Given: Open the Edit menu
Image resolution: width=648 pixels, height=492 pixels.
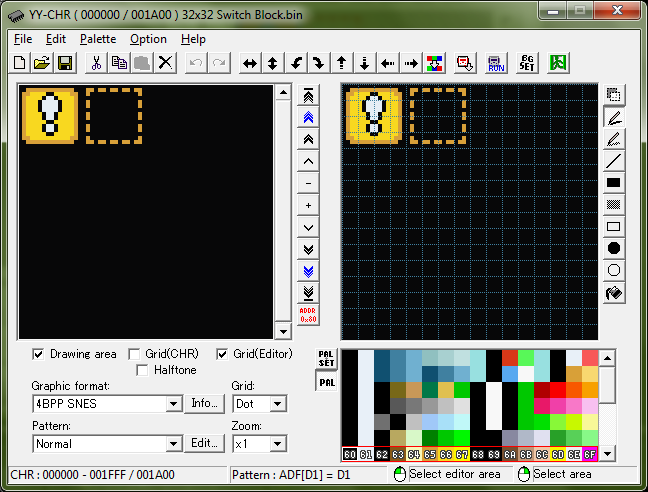Looking at the screenshot, I should coord(56,39).
